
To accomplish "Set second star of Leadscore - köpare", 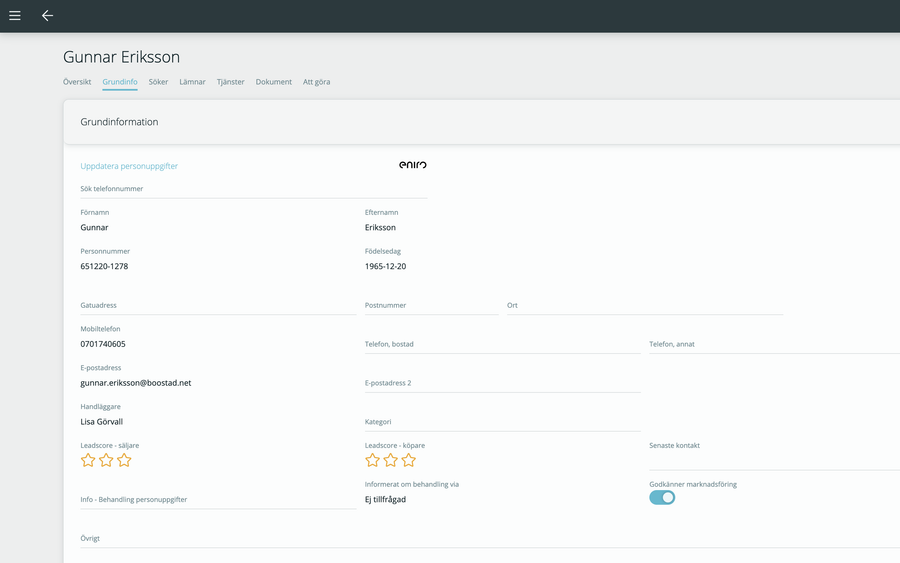I will click(390, 460).
